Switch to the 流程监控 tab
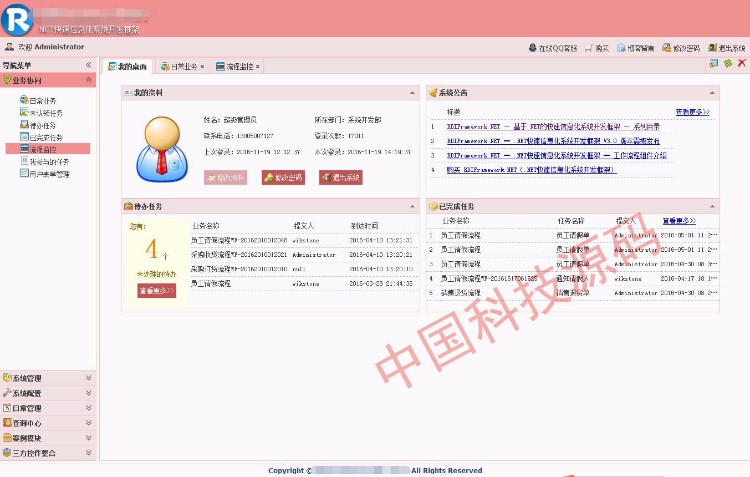750x477 pixels. 238,67
